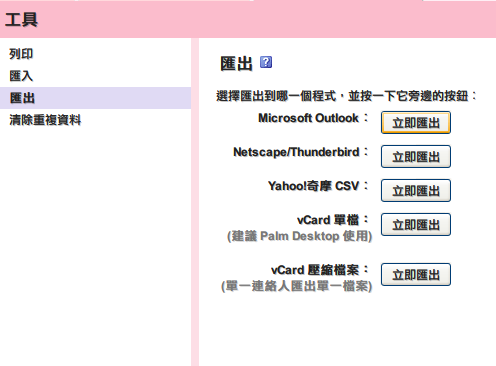Click the 建議 Palm Desktop 使用 note
Viewport: 496px width, 366px height.
tap(299, 236)
